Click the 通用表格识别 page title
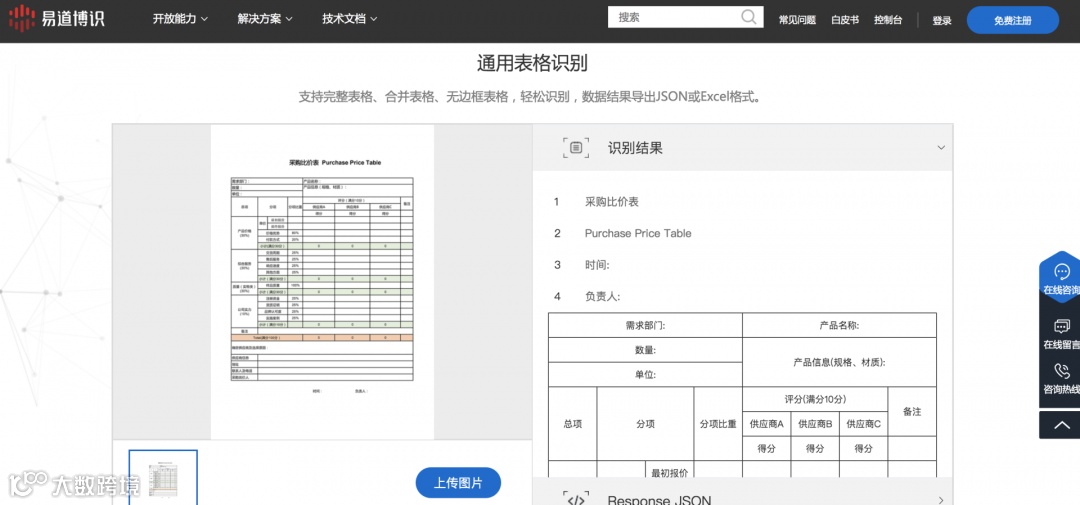This screenshot has height=505, width=1080. [x=532, y=63]
